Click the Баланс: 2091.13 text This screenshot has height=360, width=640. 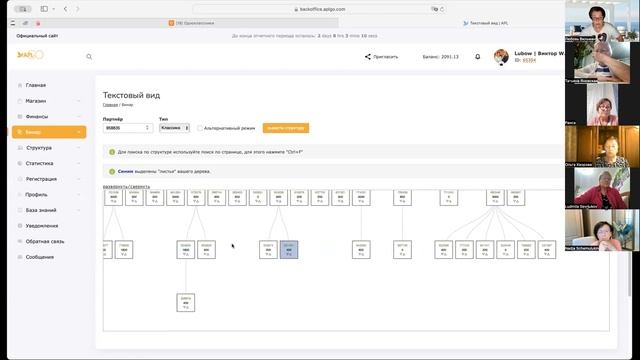[440, 57]
